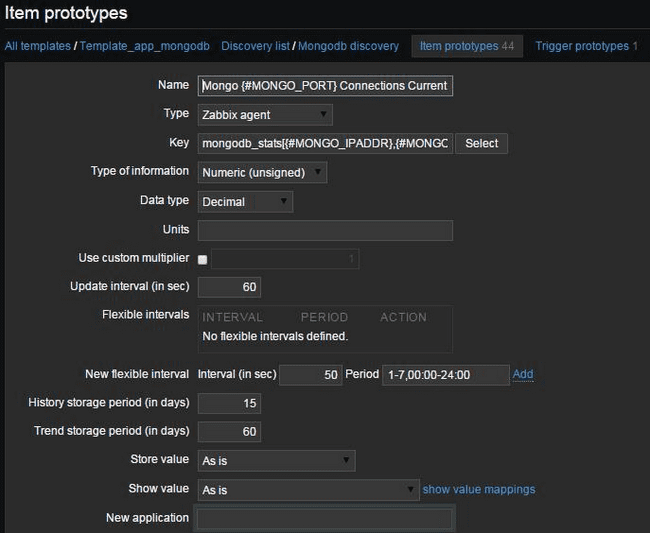Toggle the Use custom multiplier checkbox
This screenshot has height=533, width=652.
click(x=203, y=260)
